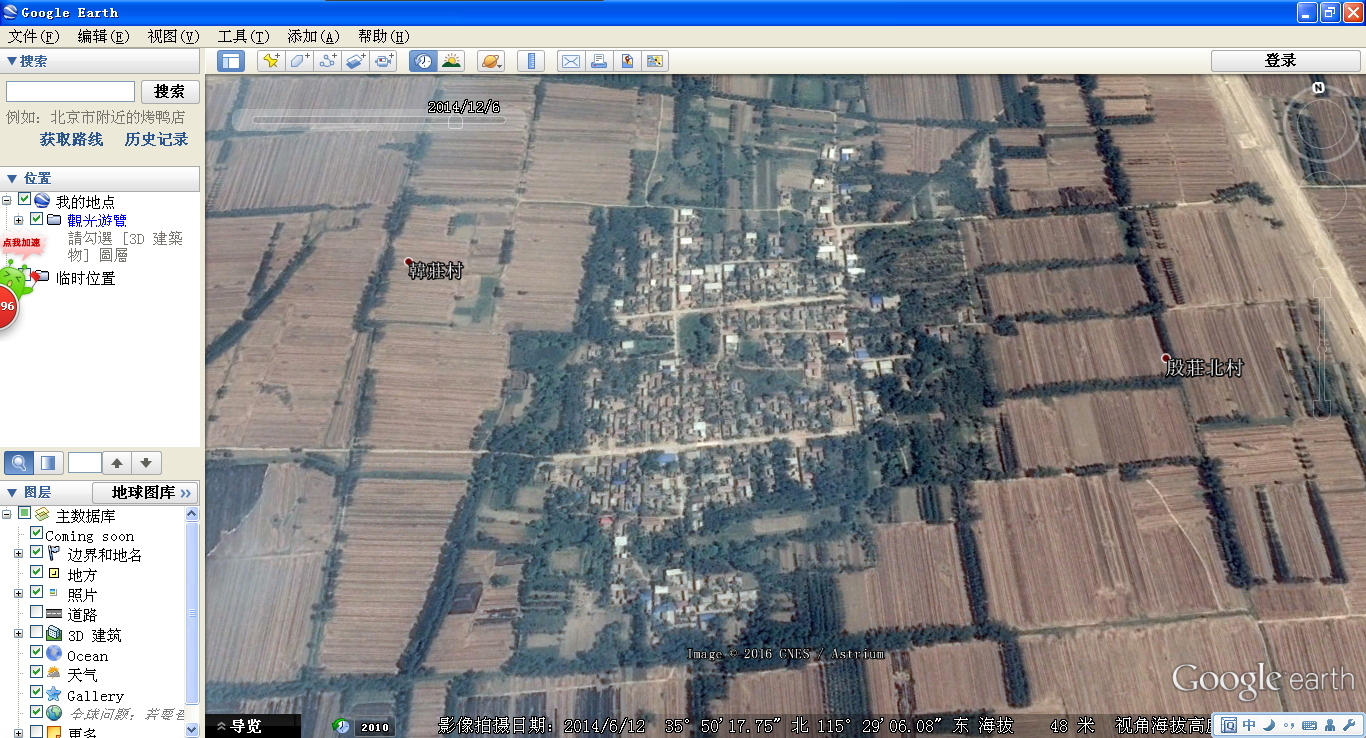Screen dimensions: 1366x738
Task: Open the planet switcher (Saturn) dropdown
Action: point(491,61)
